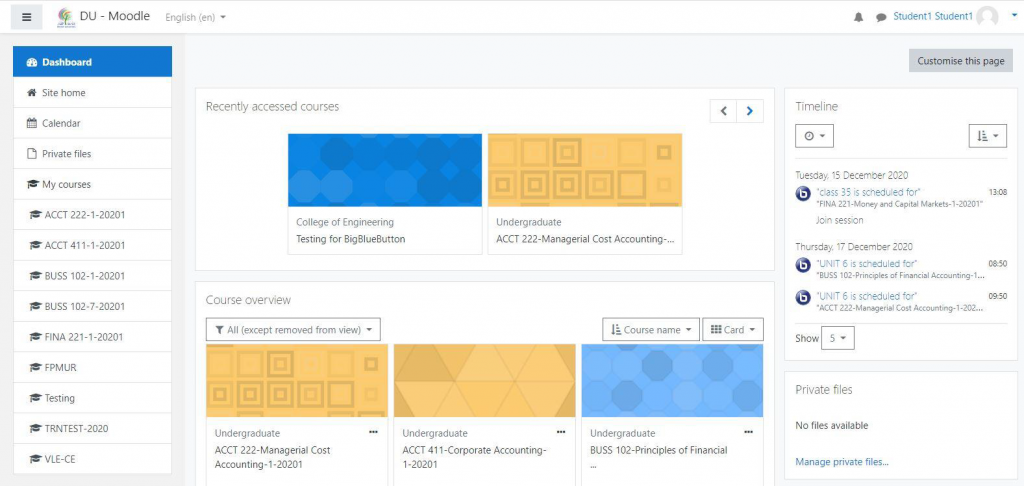
Task: Open BigBlueButton icon for class 35 event
Action: [803, 194]
